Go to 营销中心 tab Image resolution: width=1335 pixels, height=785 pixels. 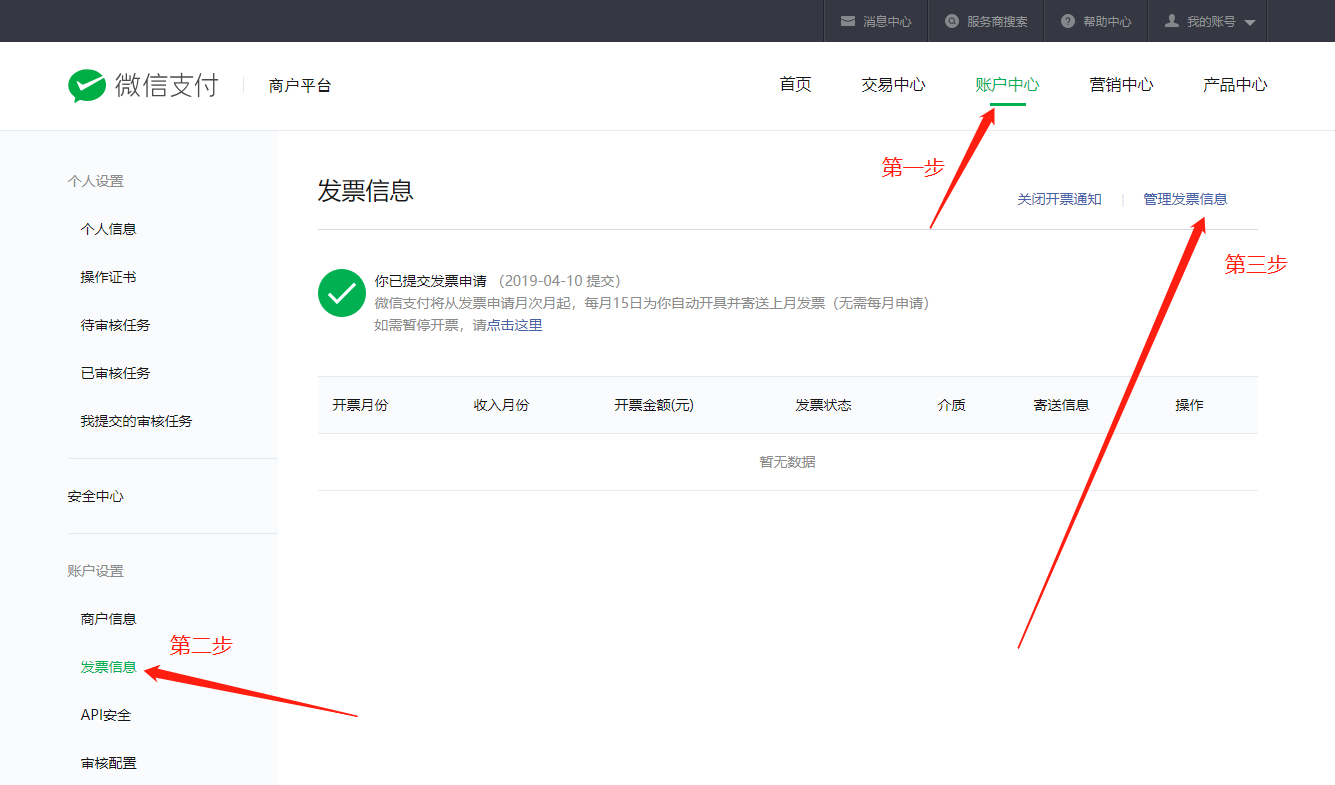coord(1121,85)
